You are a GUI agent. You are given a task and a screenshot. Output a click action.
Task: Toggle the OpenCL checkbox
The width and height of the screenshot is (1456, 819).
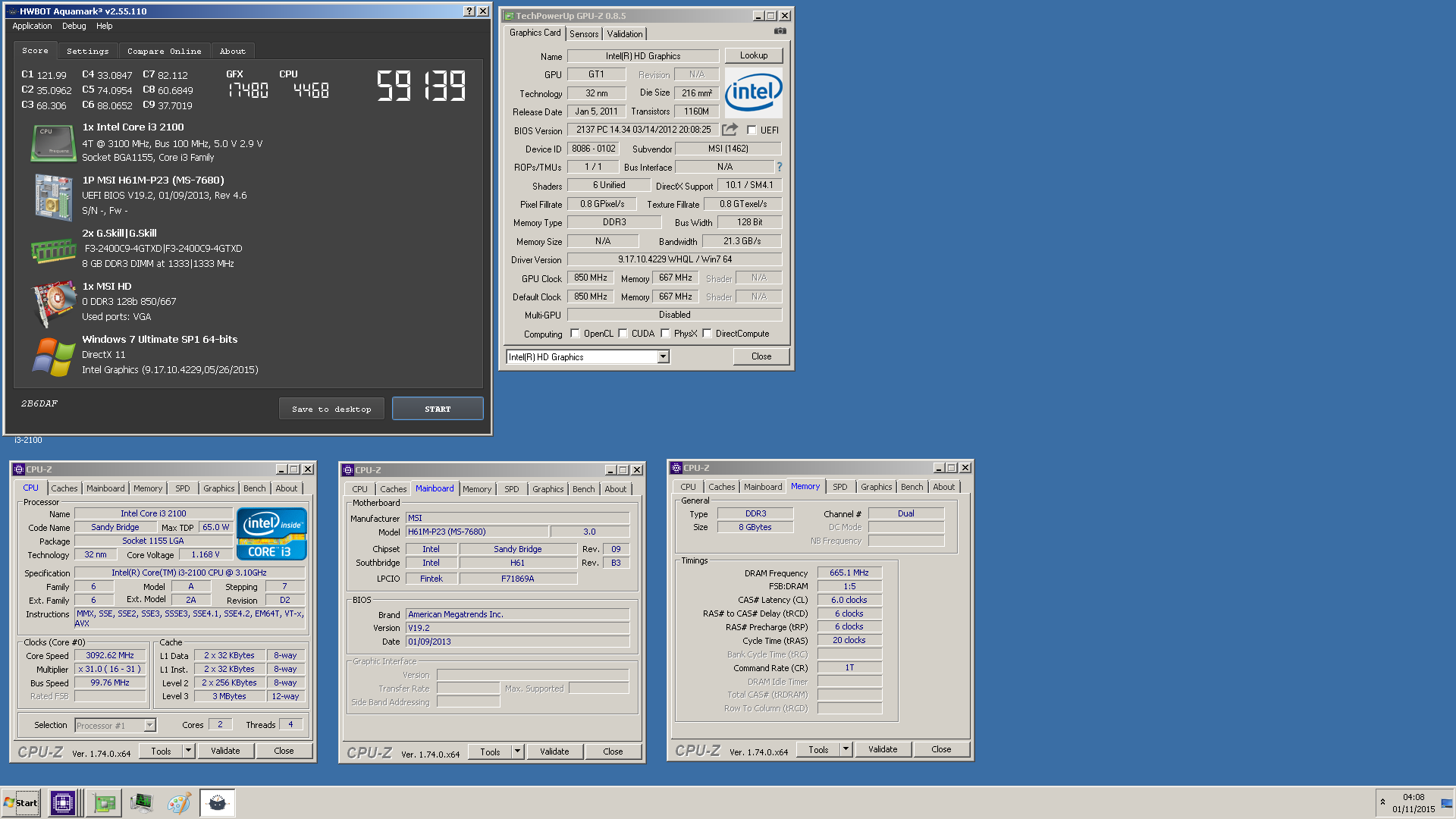point(575,334)
